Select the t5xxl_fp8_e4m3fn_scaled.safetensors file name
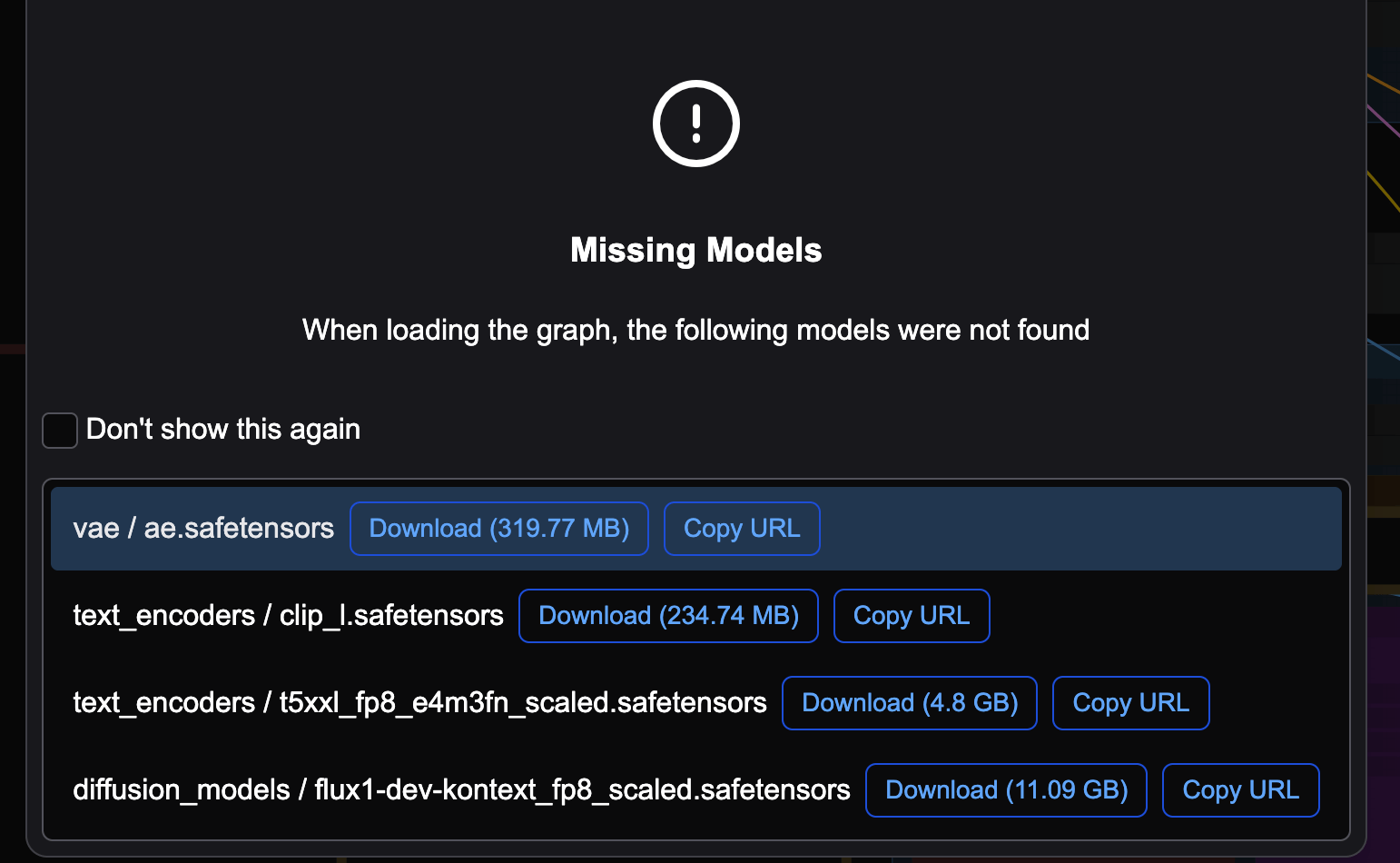This screenshot has height=863, width=1400. (x=523, y=703)
